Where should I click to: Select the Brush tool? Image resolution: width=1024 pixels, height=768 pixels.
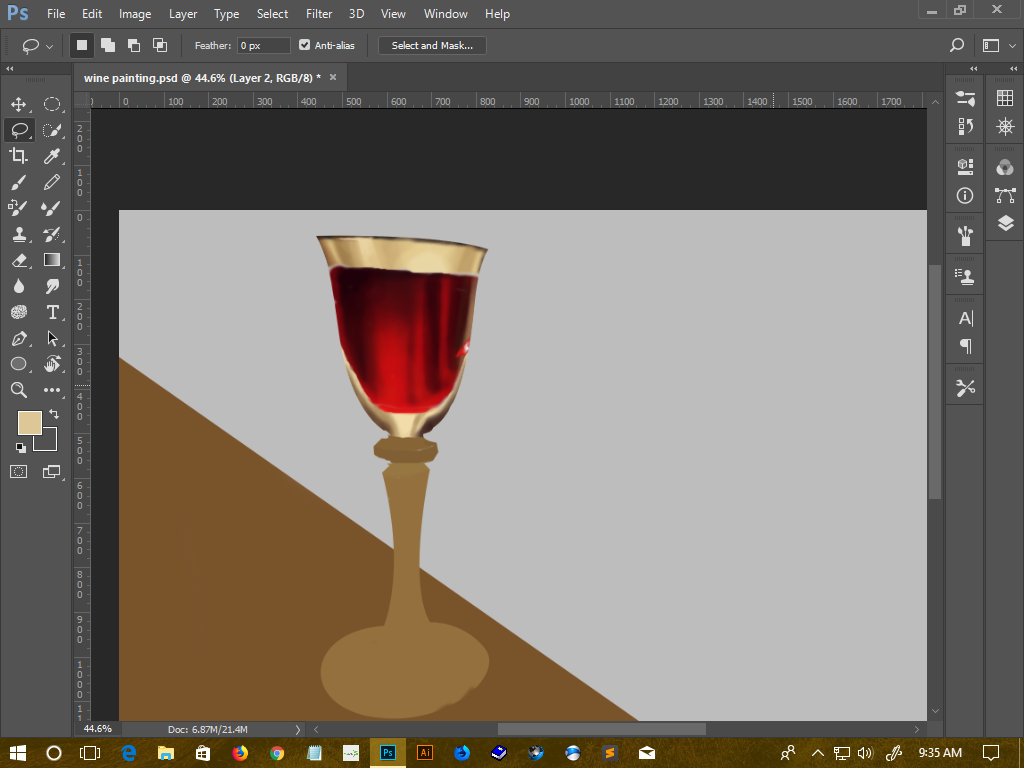(19, 182)
